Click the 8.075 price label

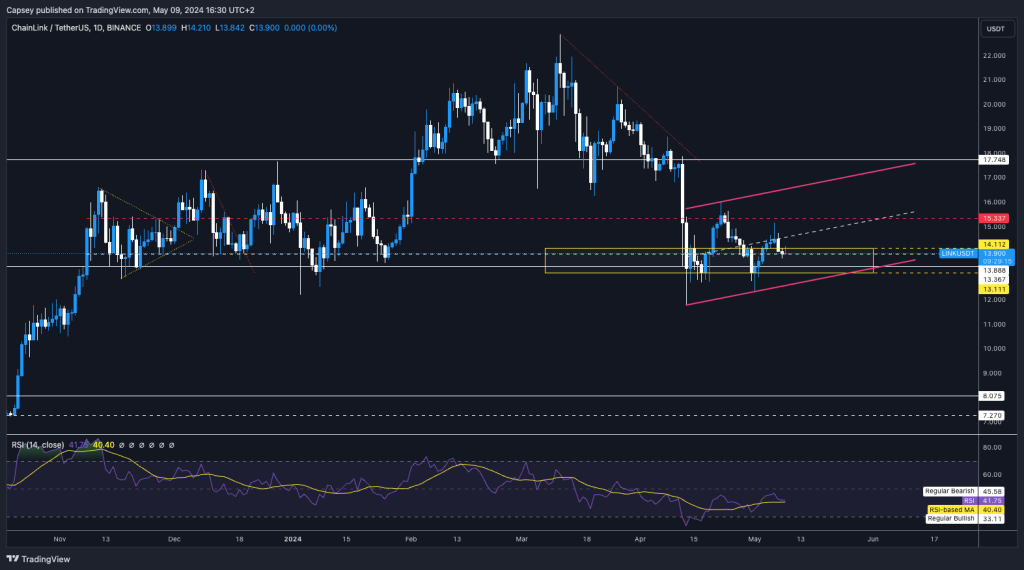992,396
